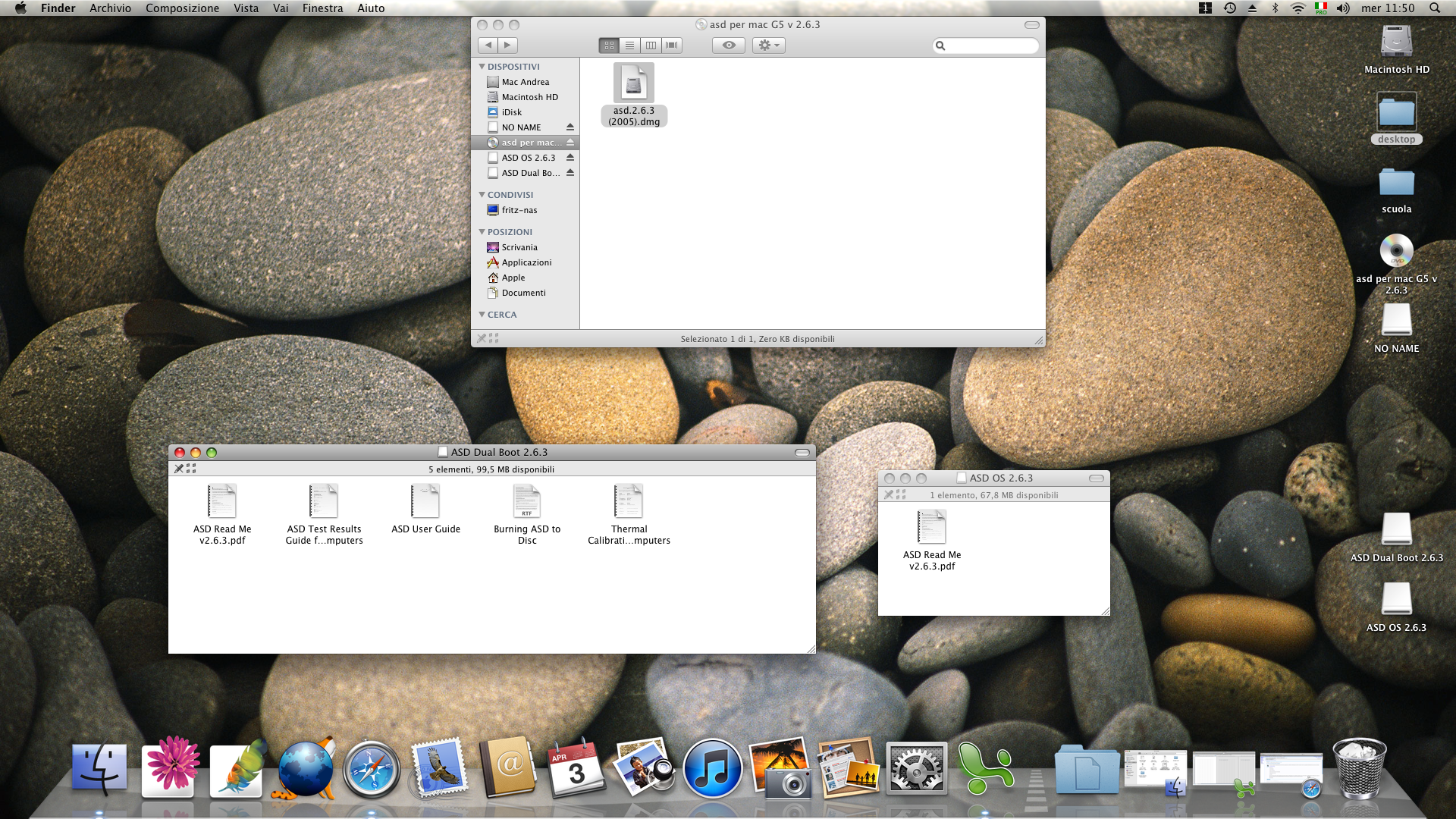Click the Quick Look eye button

[x=729, y=45]
